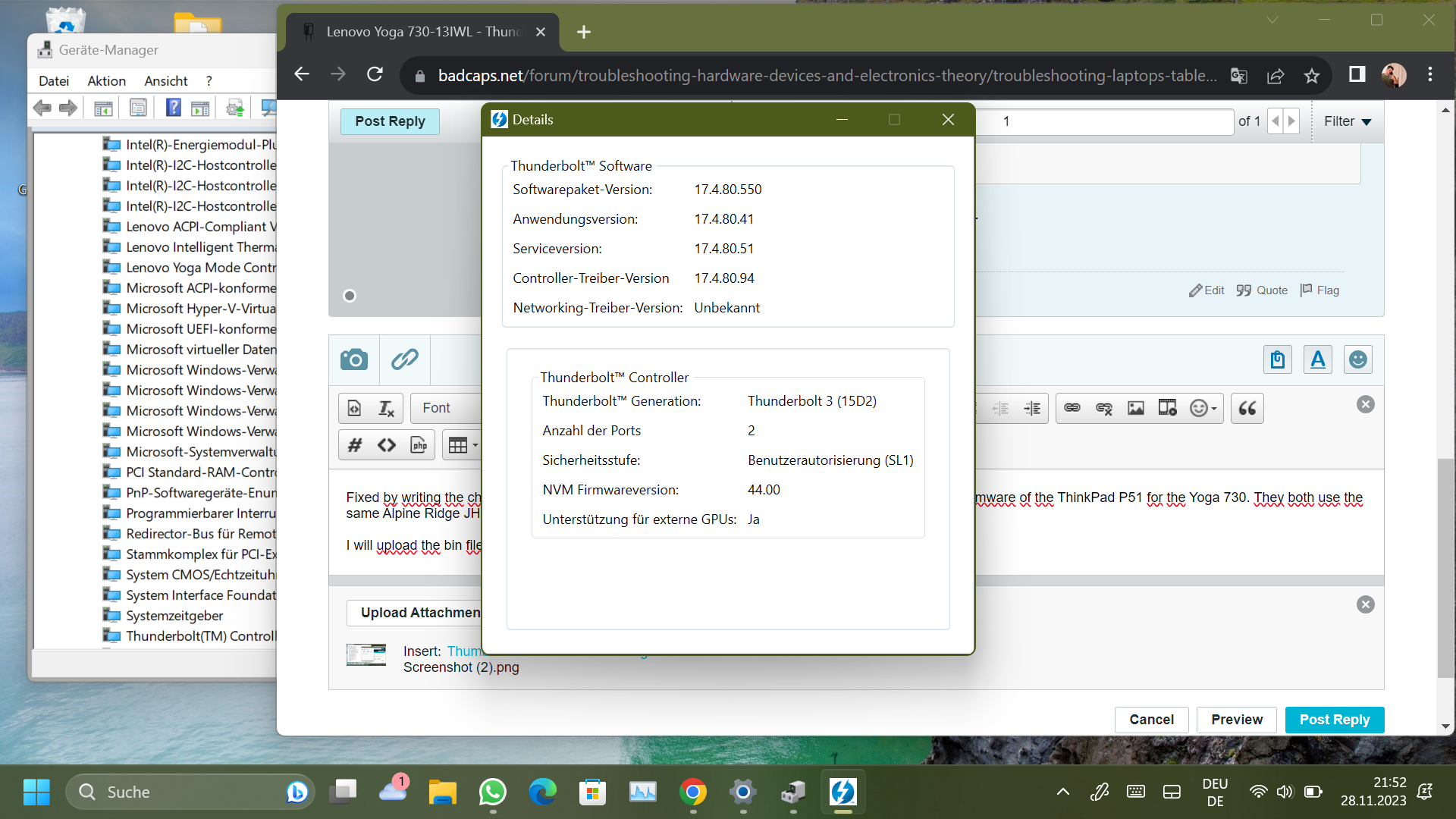The image size is (1456, 819).
Task: Click the insert link icon in editor toolbar
Action: (x=1072, y=408)
